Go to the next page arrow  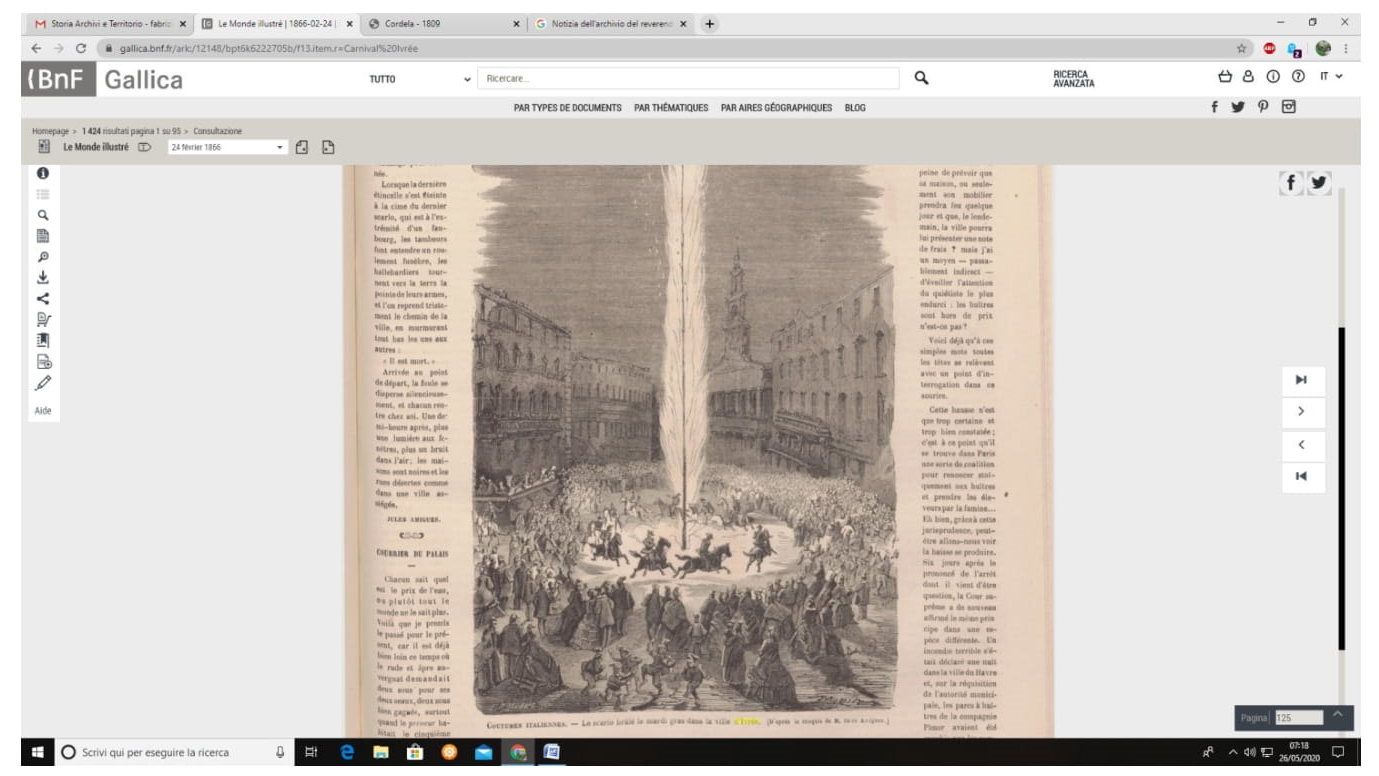coord(1301,411)
